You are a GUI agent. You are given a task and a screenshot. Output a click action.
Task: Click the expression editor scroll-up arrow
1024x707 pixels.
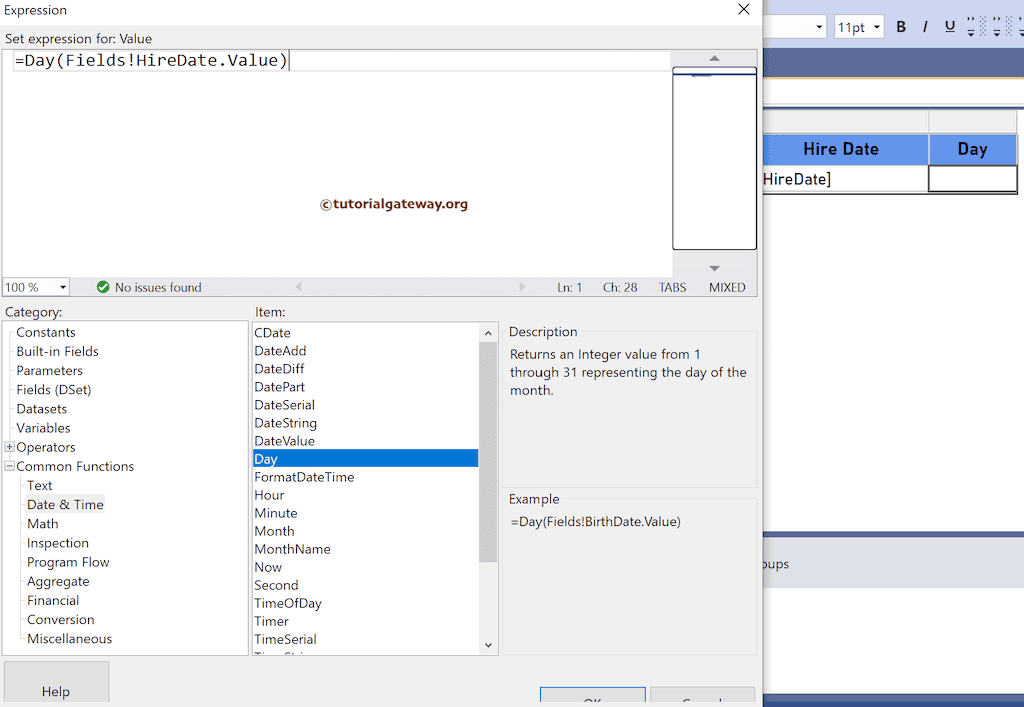pos(714,58)
